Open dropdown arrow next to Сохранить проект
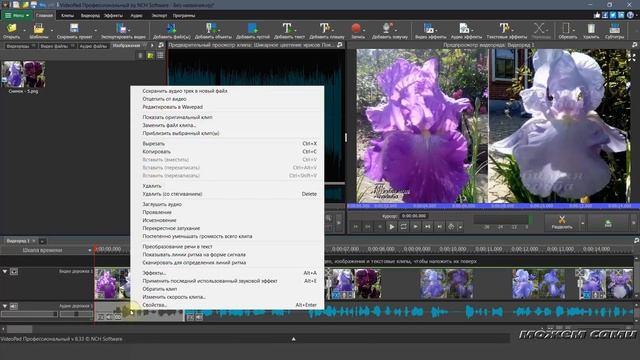Image resolution: width=640 pixels, height=360 pixels. tap(95, 30)
